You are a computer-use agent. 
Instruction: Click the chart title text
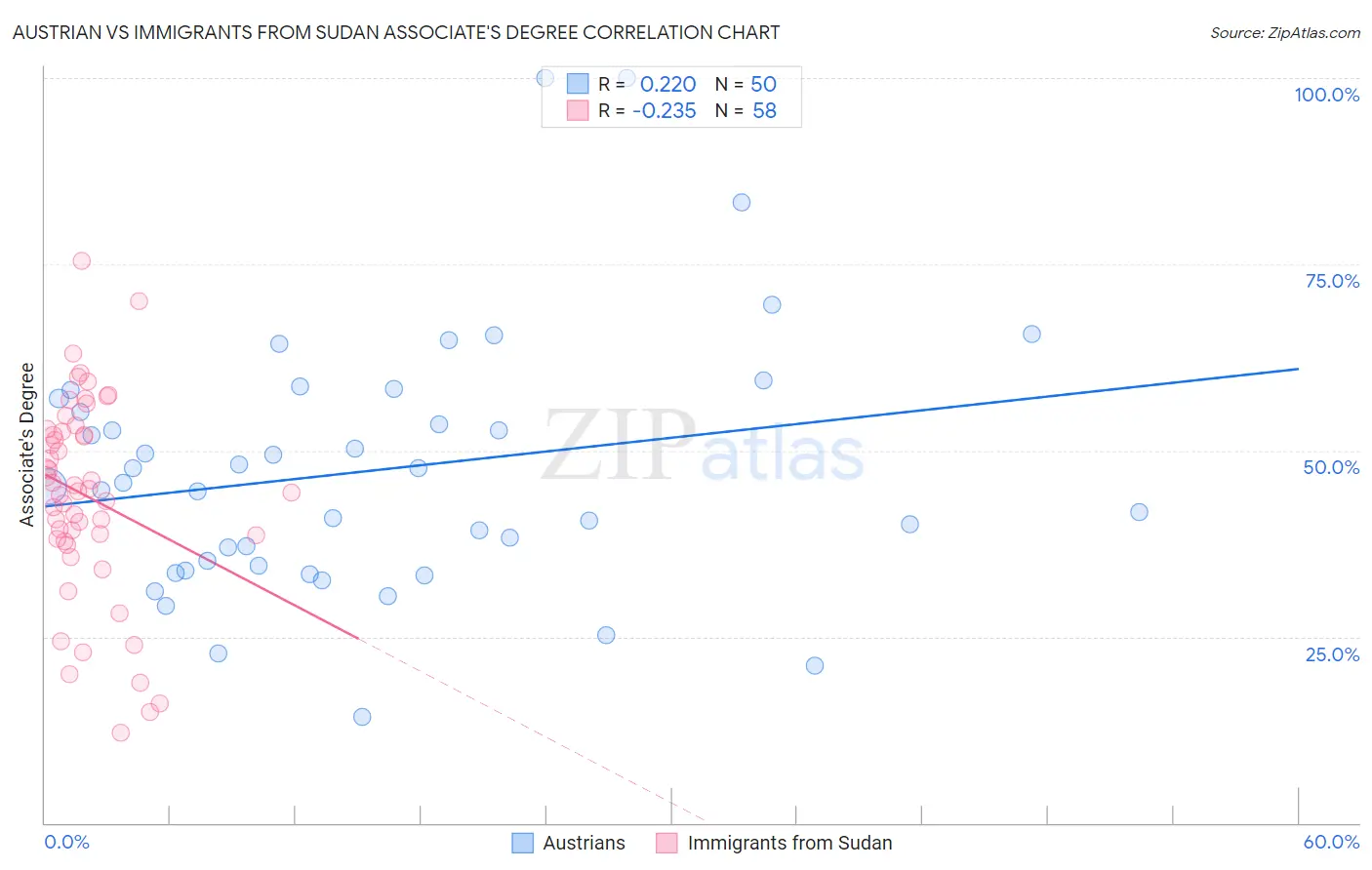pos(396,32)
